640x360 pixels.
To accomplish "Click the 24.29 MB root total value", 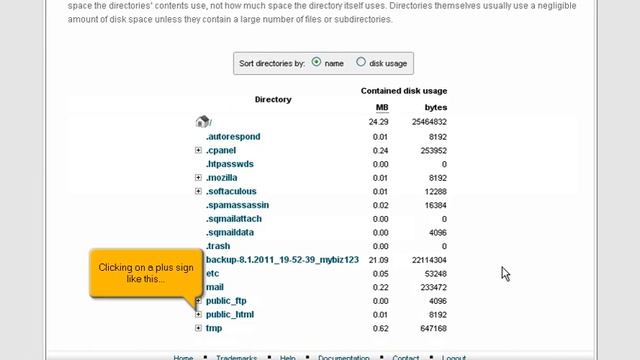I will pos(378,122).
